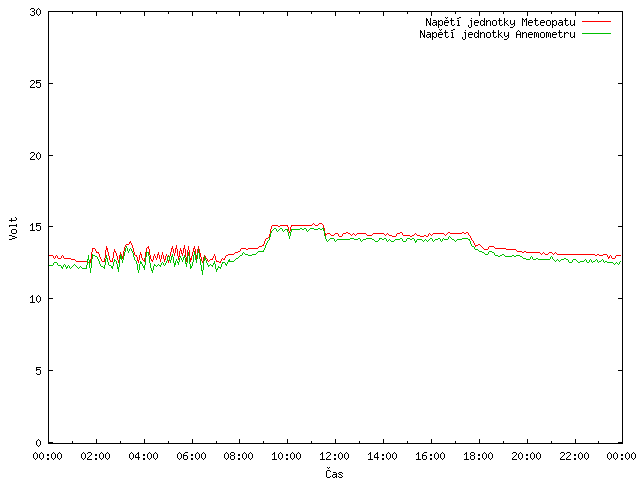Screen dimensions: 640x480
Task: Click the red legend line sample for Meteopatu
Action: coord(596,22)
